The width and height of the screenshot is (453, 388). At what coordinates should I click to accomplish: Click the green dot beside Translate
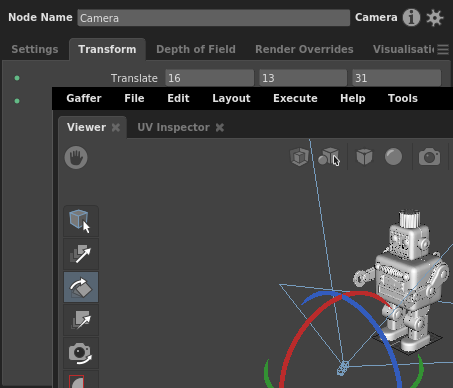[17, 78]
